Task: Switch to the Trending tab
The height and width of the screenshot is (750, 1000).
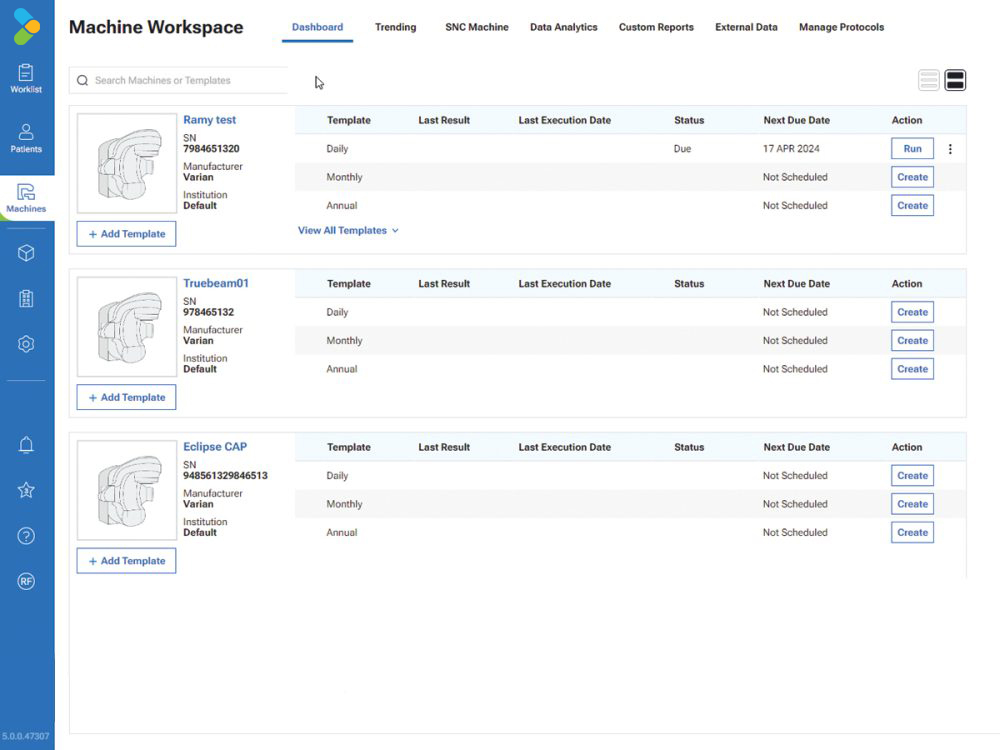Action: tap(395, 27)
